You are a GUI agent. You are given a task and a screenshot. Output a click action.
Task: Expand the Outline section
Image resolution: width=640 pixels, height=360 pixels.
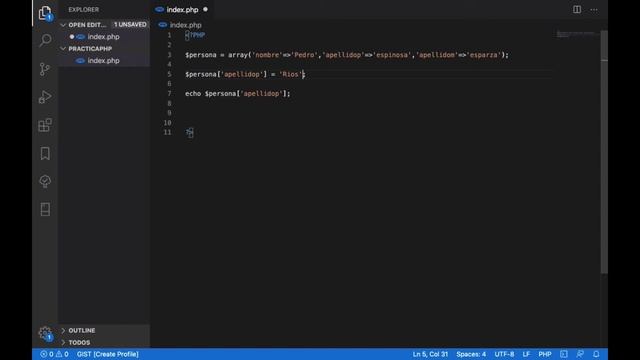(x=63, y=330)
